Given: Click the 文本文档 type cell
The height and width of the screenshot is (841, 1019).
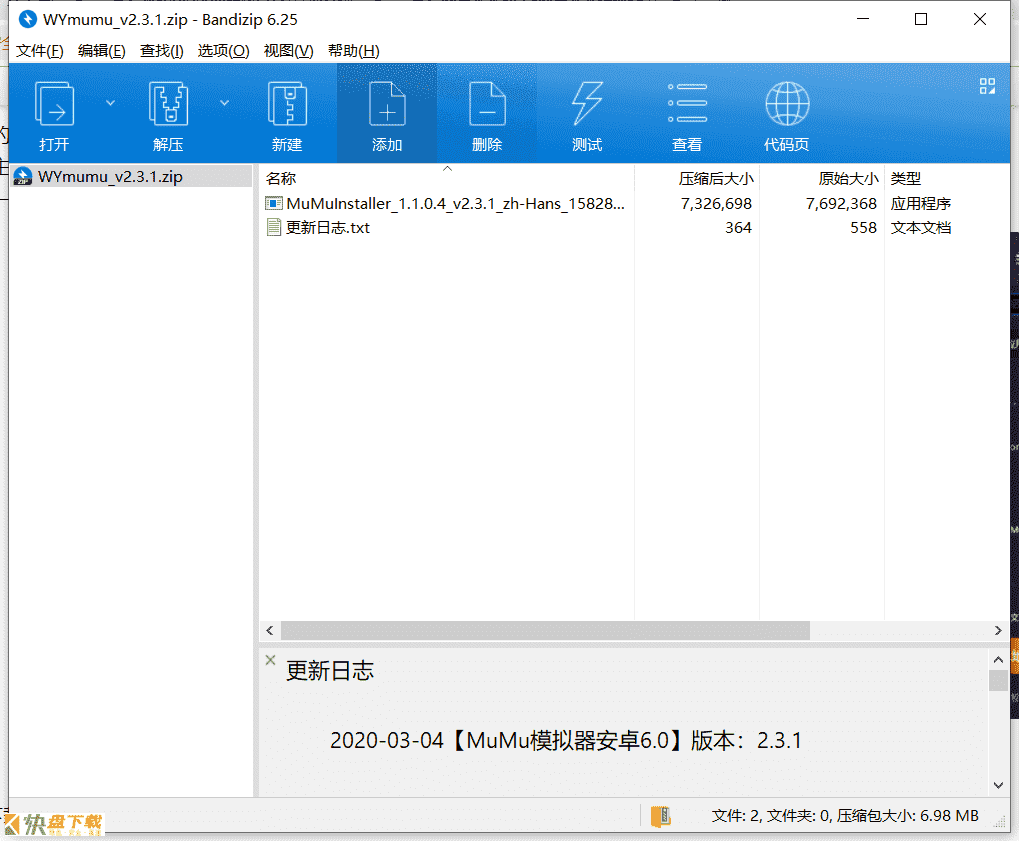Looking at the screenshot, I should click(921, 227).
